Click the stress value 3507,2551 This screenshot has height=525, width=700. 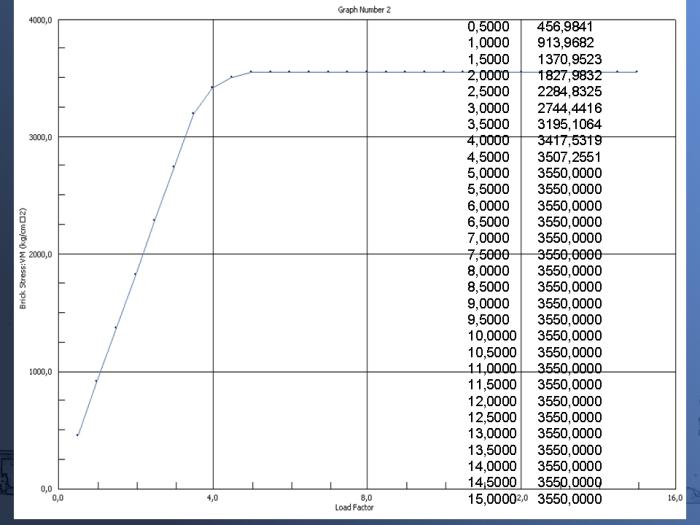click(569, 156)
